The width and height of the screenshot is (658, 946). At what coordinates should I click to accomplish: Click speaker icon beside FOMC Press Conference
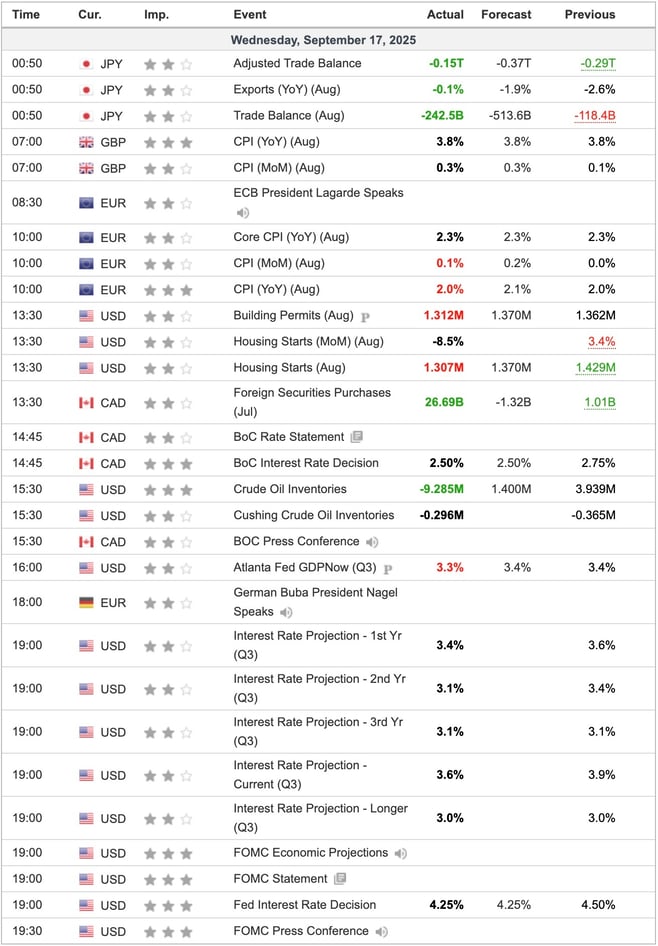click(381, 932)
